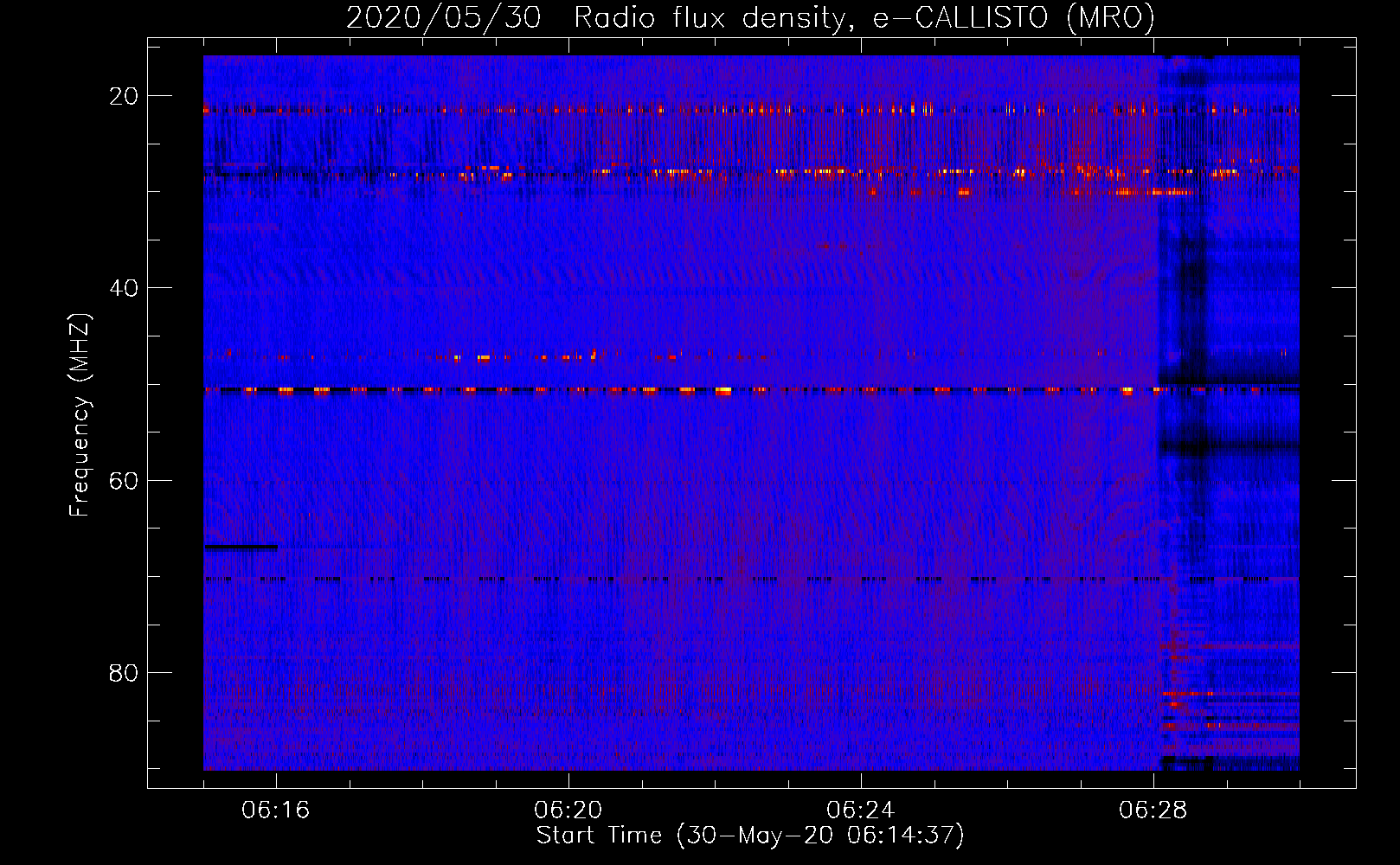Screen dimensions: 1400x865
Task: Click the 'Start Time (30-May-20 06:14:37)' label
Action: point(750,836)
